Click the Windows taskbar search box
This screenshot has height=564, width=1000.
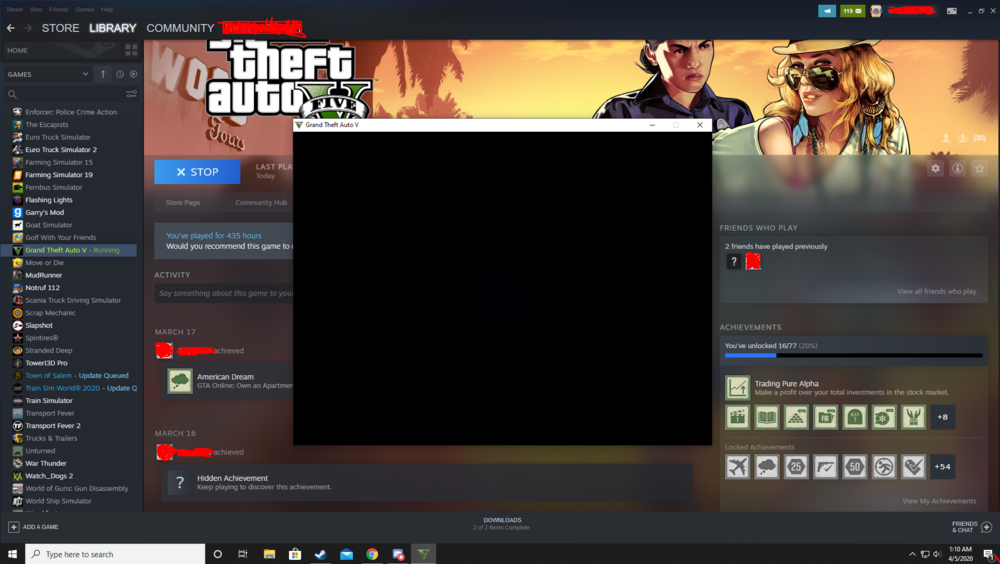[115, 554]
